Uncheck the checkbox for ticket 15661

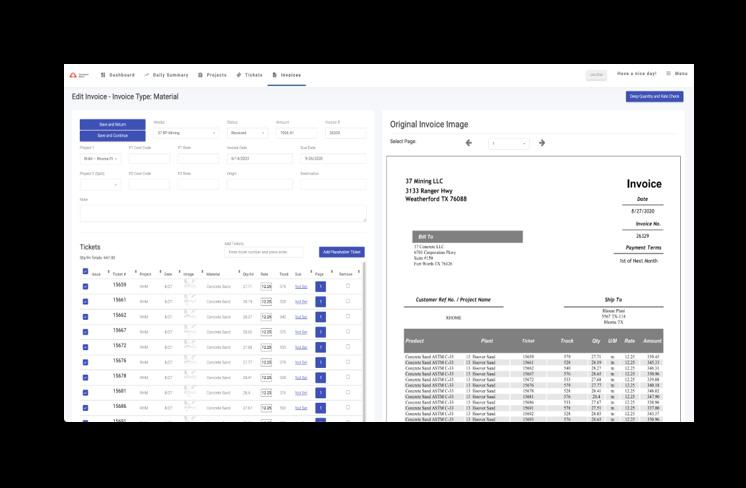point(85,302)
